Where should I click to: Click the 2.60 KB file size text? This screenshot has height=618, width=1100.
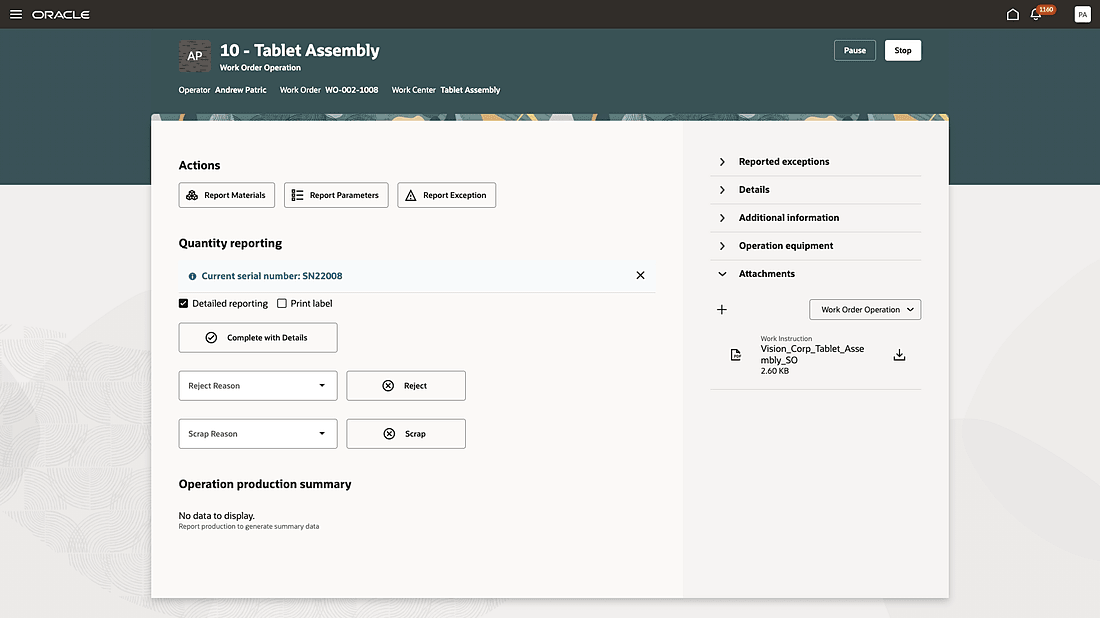click(774, 371)
